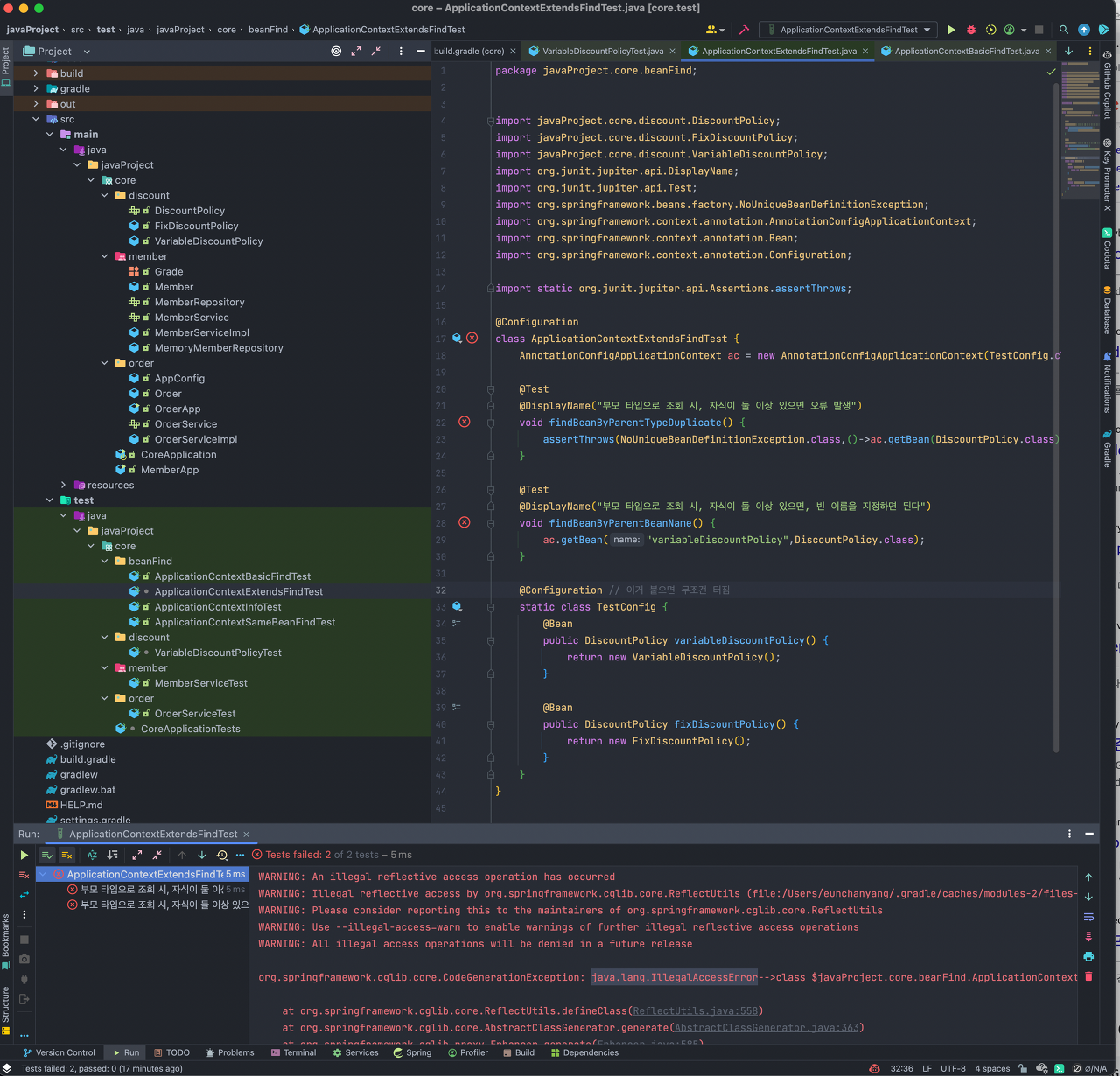Open the Database side tool window
1120x1076 pixels.
(x=1108, y=310)
